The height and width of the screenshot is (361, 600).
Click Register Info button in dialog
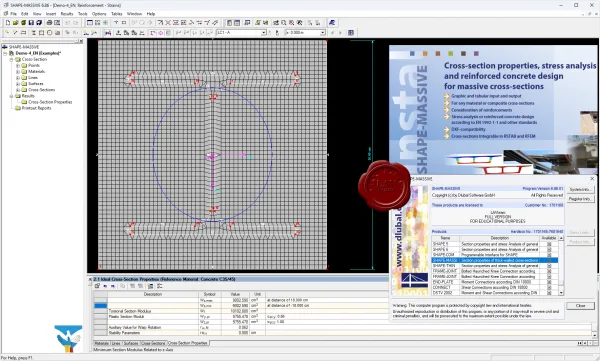tap(580, 199)
